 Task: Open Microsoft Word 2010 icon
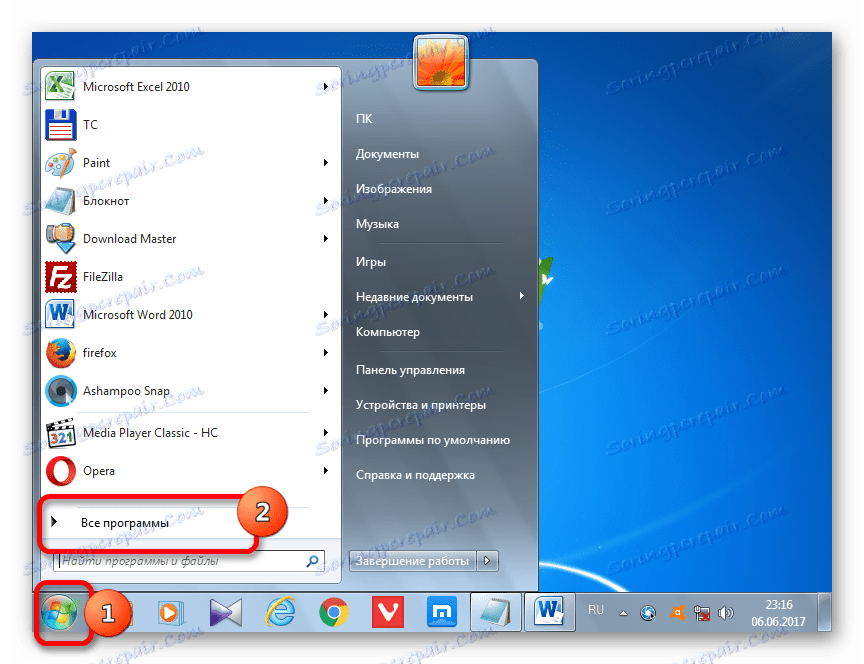(x=61, y=315)
